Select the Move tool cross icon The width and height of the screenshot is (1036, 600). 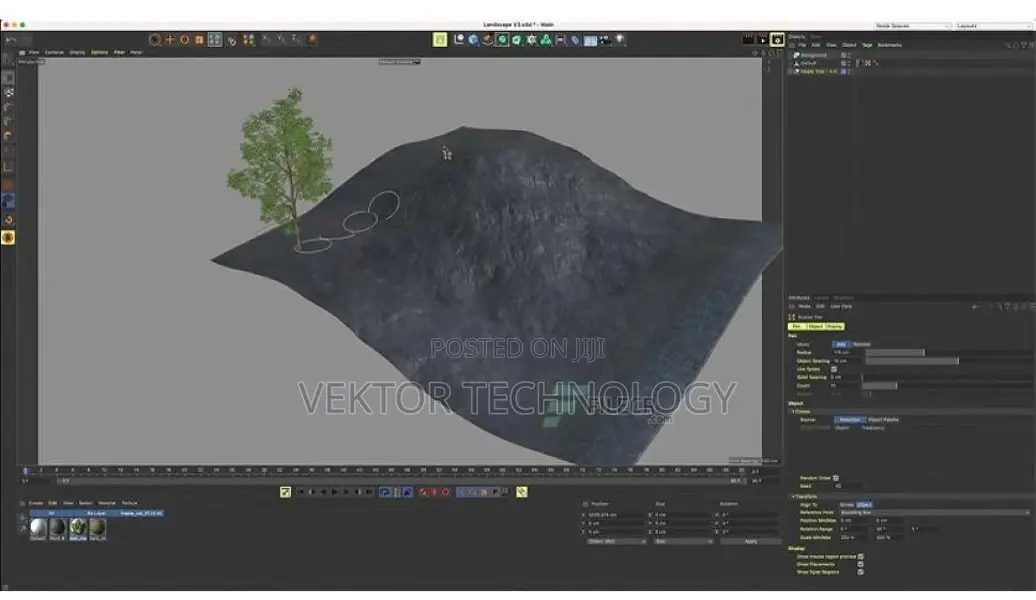pyautogui.click(x=170, y=40)
